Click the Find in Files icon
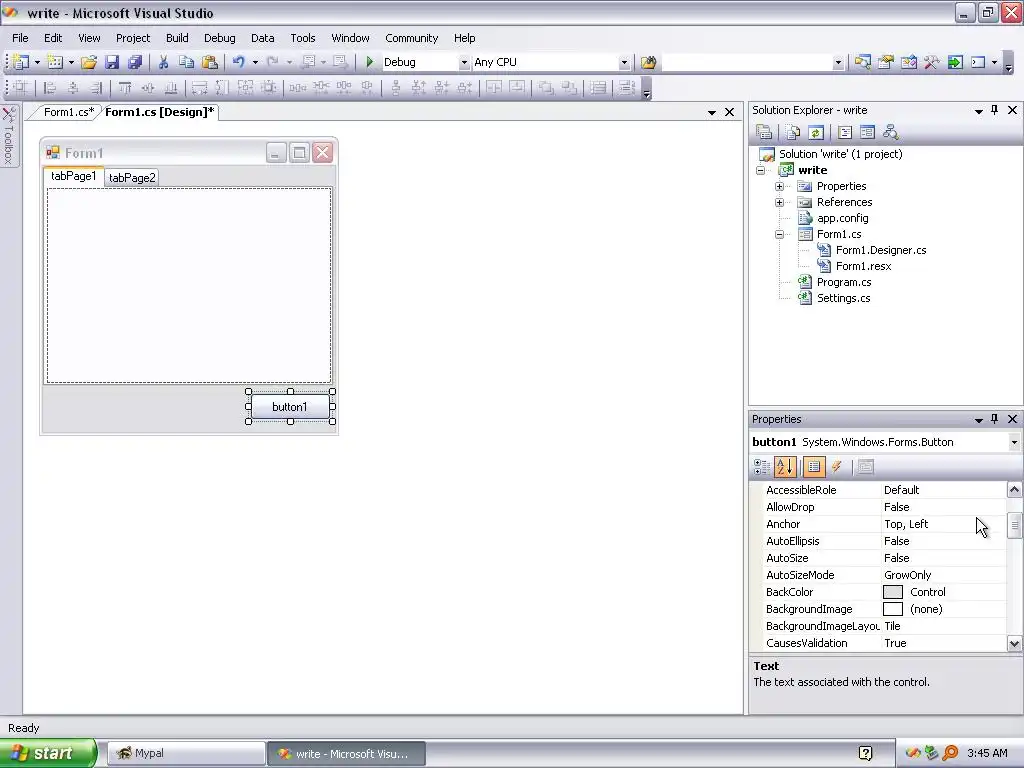Image resolution: width=1024 pixels, height=768 pixels. pos(648,62)
